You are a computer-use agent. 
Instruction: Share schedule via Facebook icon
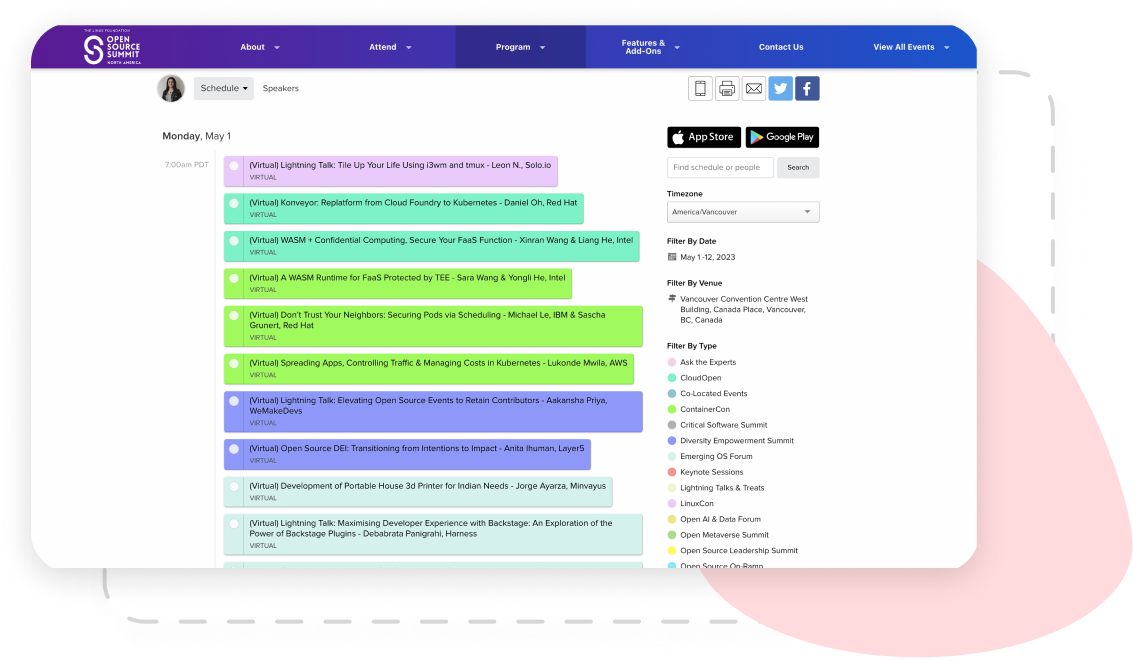(x=807, y=88)
